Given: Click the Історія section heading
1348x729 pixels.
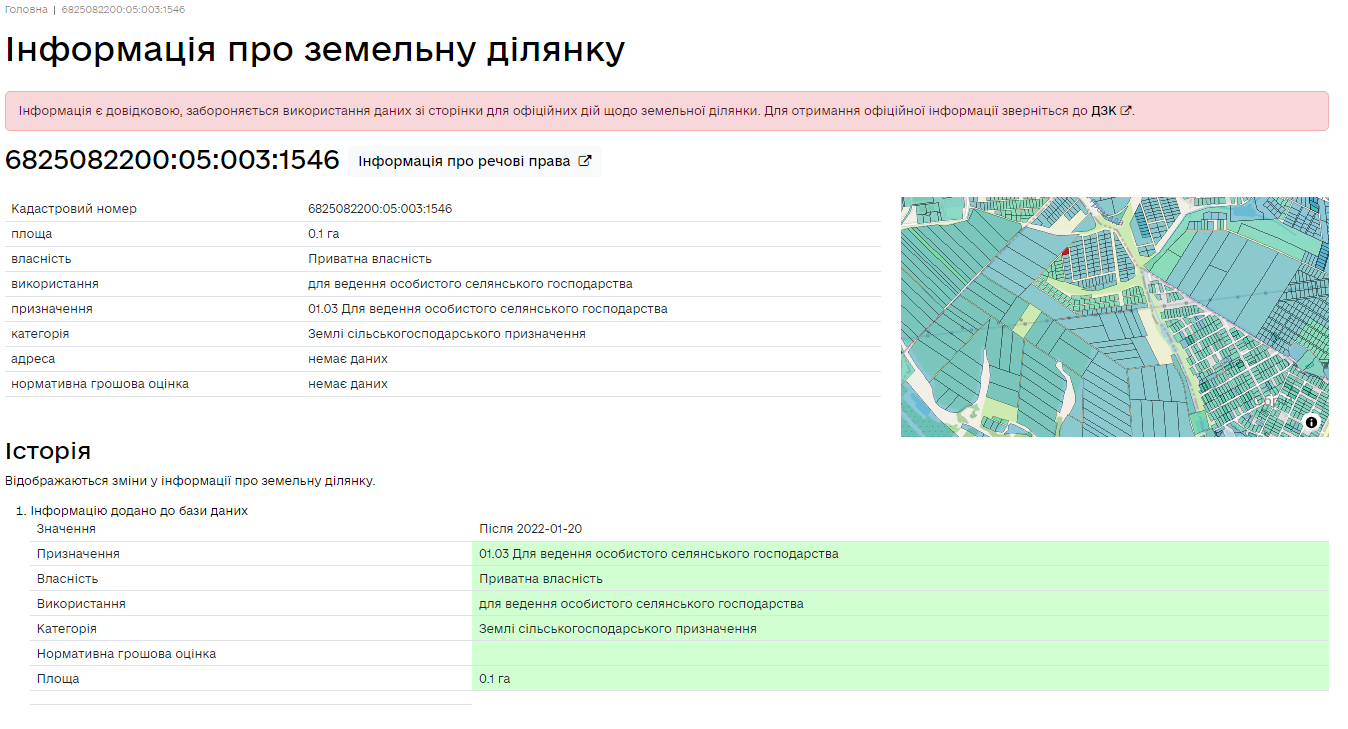Looking at the screenshot, I should [x=48, y=451].
